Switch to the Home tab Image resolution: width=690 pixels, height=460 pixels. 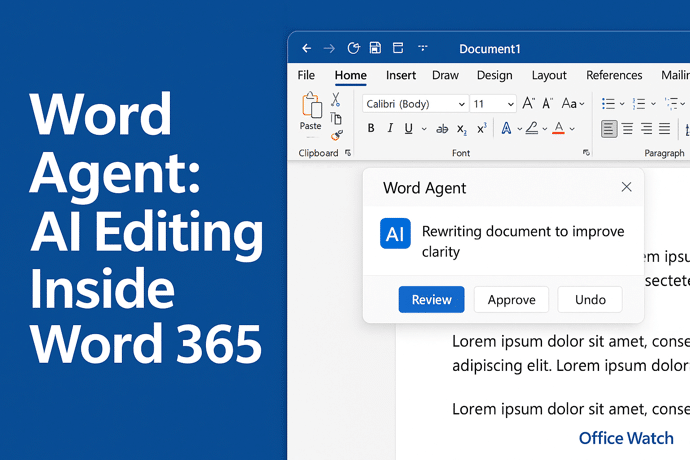coord(351,75)
